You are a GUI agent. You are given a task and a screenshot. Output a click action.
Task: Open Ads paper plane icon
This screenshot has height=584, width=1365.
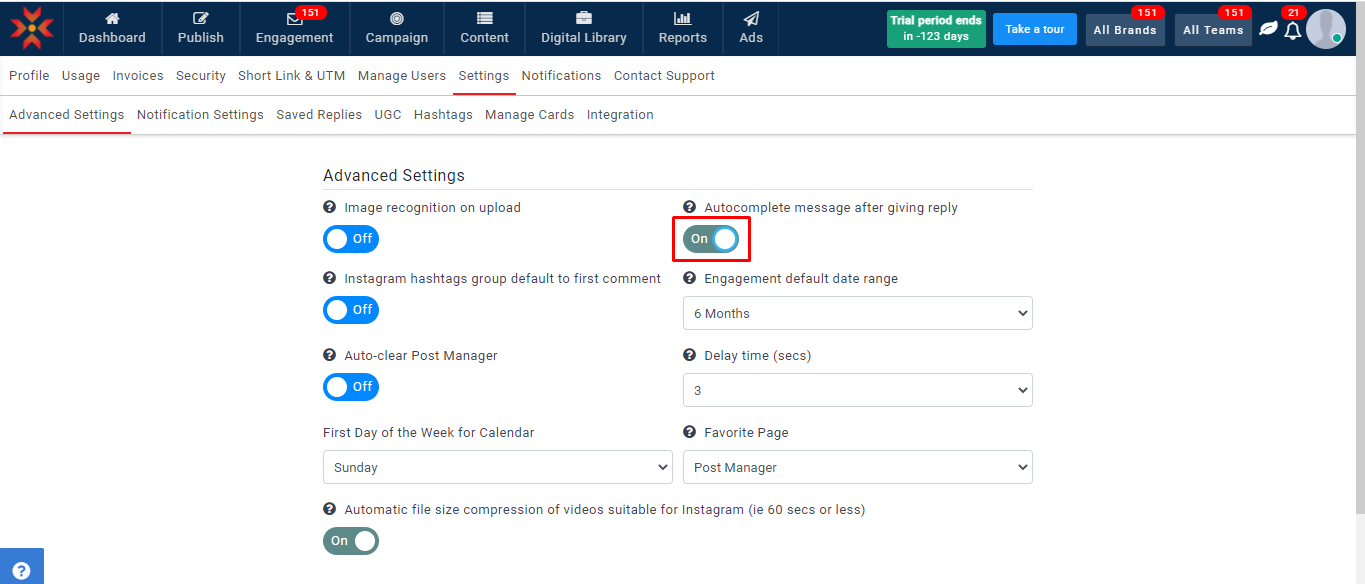[751, 18]
